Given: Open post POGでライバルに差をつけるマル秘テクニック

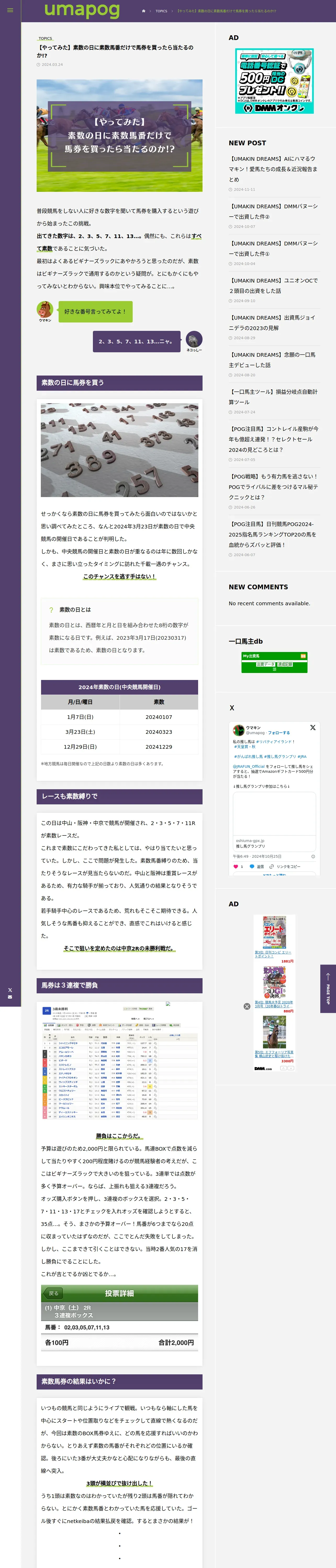Looking at the screenshot, I should [x=273, y=487].
